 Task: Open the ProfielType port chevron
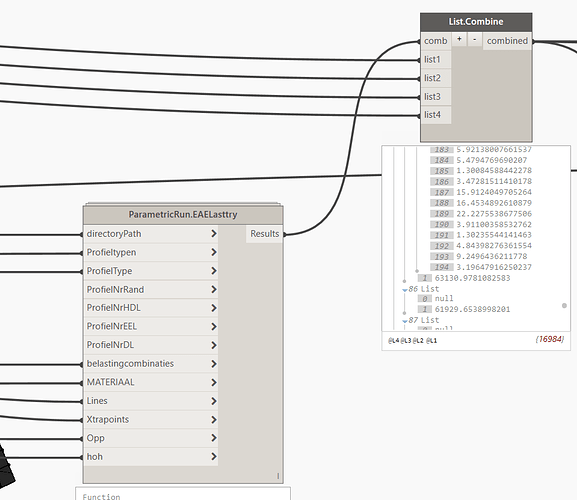point(213,271)
